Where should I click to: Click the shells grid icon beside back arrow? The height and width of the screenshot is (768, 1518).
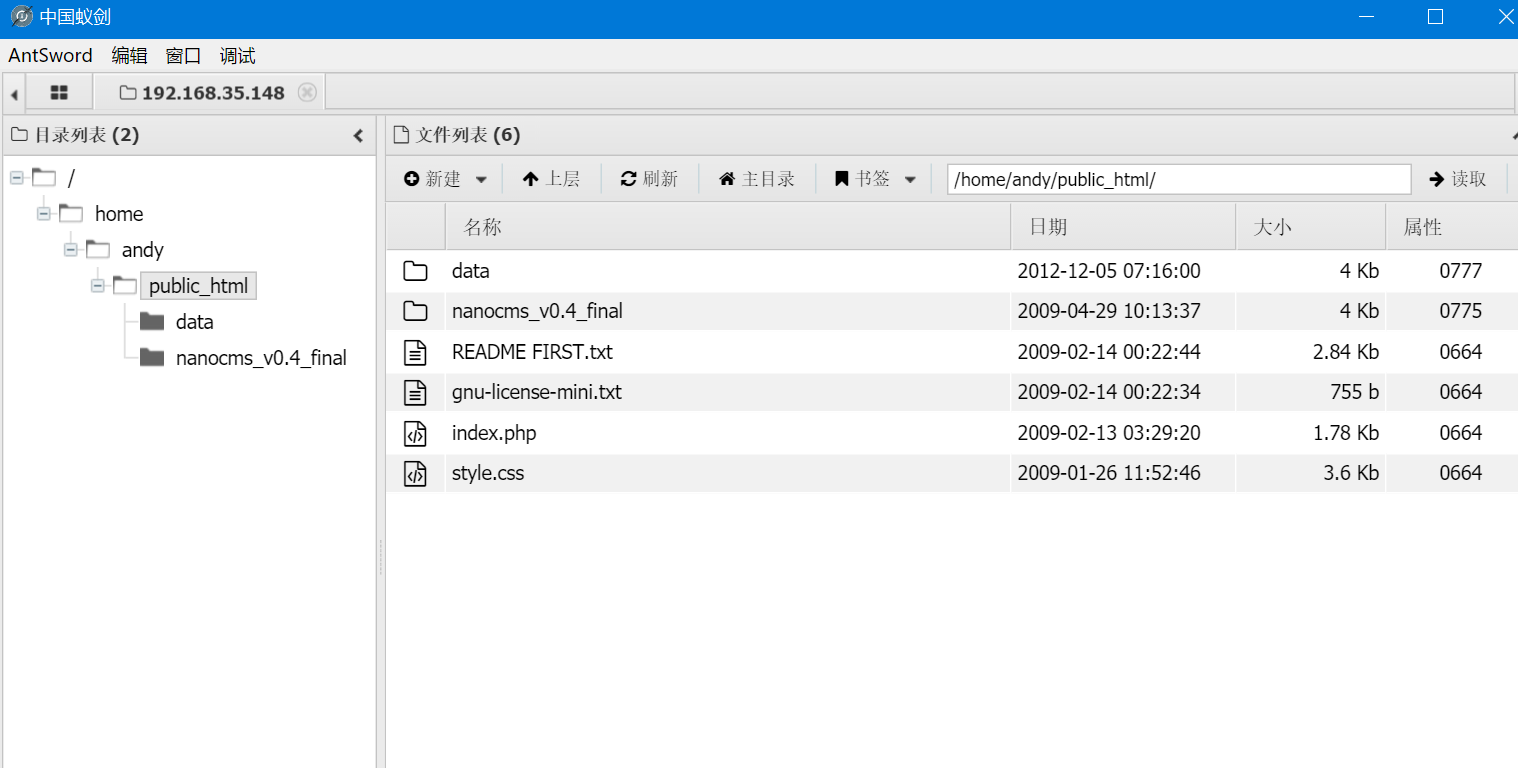(59, 91)
